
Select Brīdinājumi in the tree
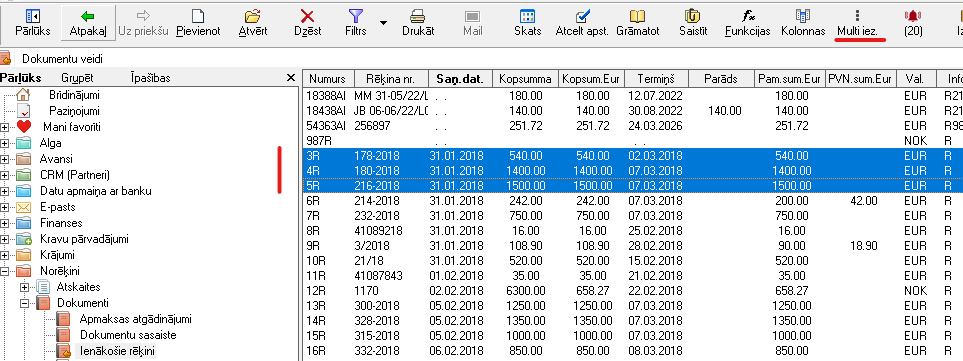[x=74, y=95]
